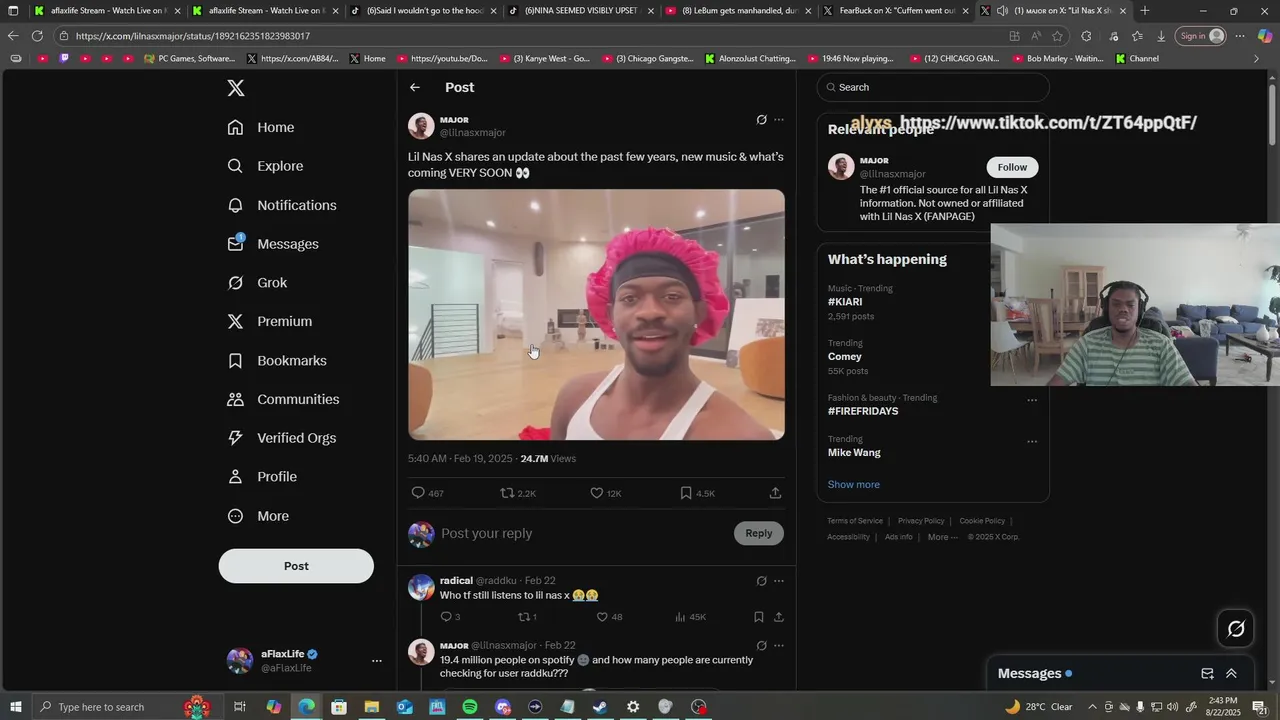This screenshot has height=720, width=1280.
Task: Open the X logo home link
Action: 236,88
